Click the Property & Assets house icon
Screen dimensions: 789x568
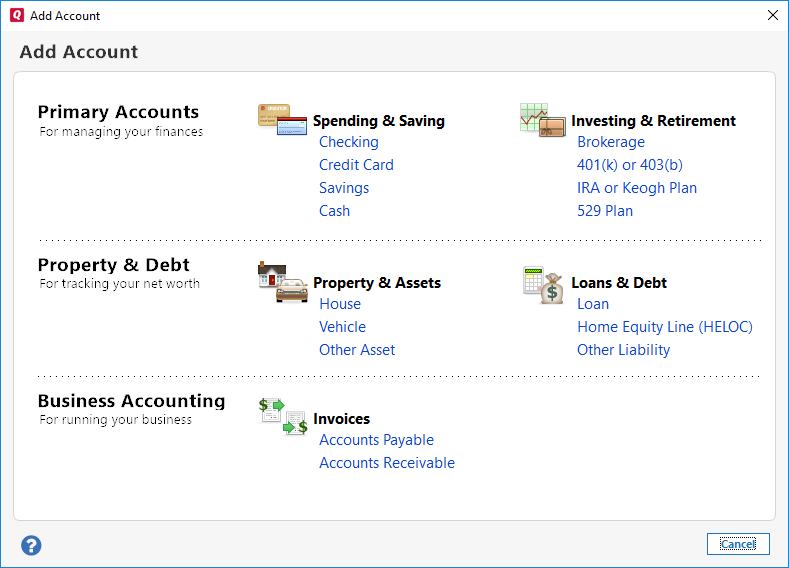tap(282, 282)
